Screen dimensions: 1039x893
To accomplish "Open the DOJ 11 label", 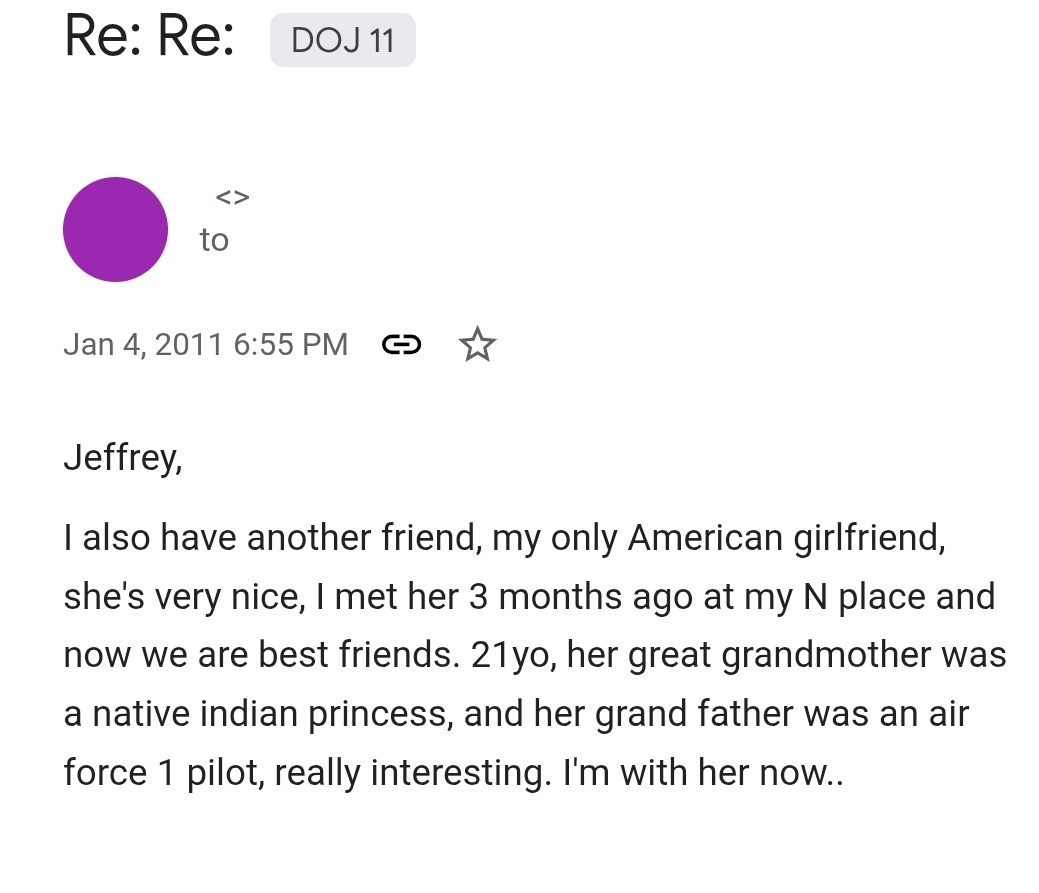I will click(x=342, y=41).
